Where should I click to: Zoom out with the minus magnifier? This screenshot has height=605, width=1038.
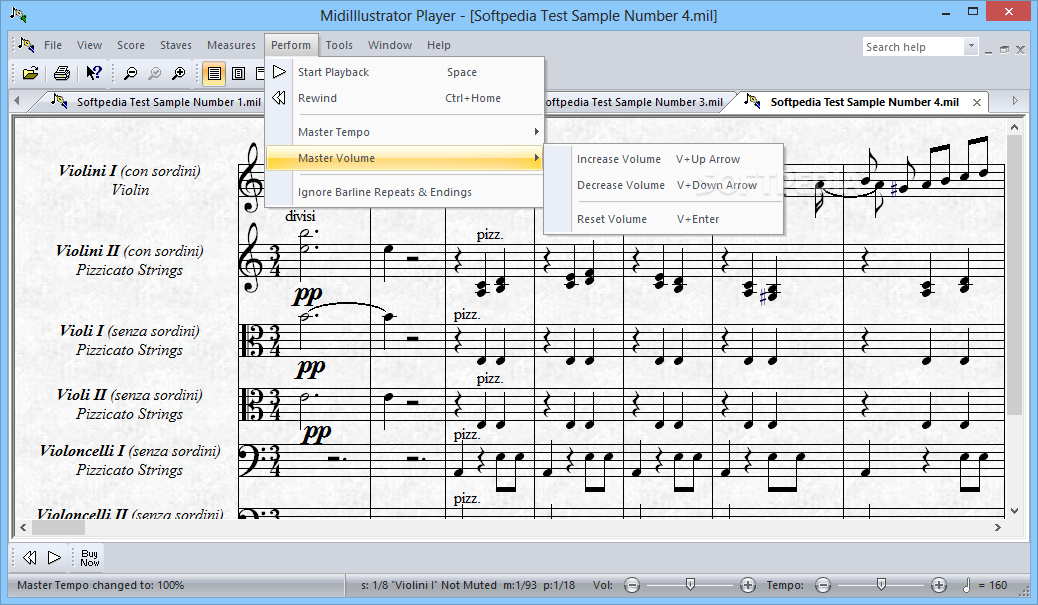pos(130,73)
